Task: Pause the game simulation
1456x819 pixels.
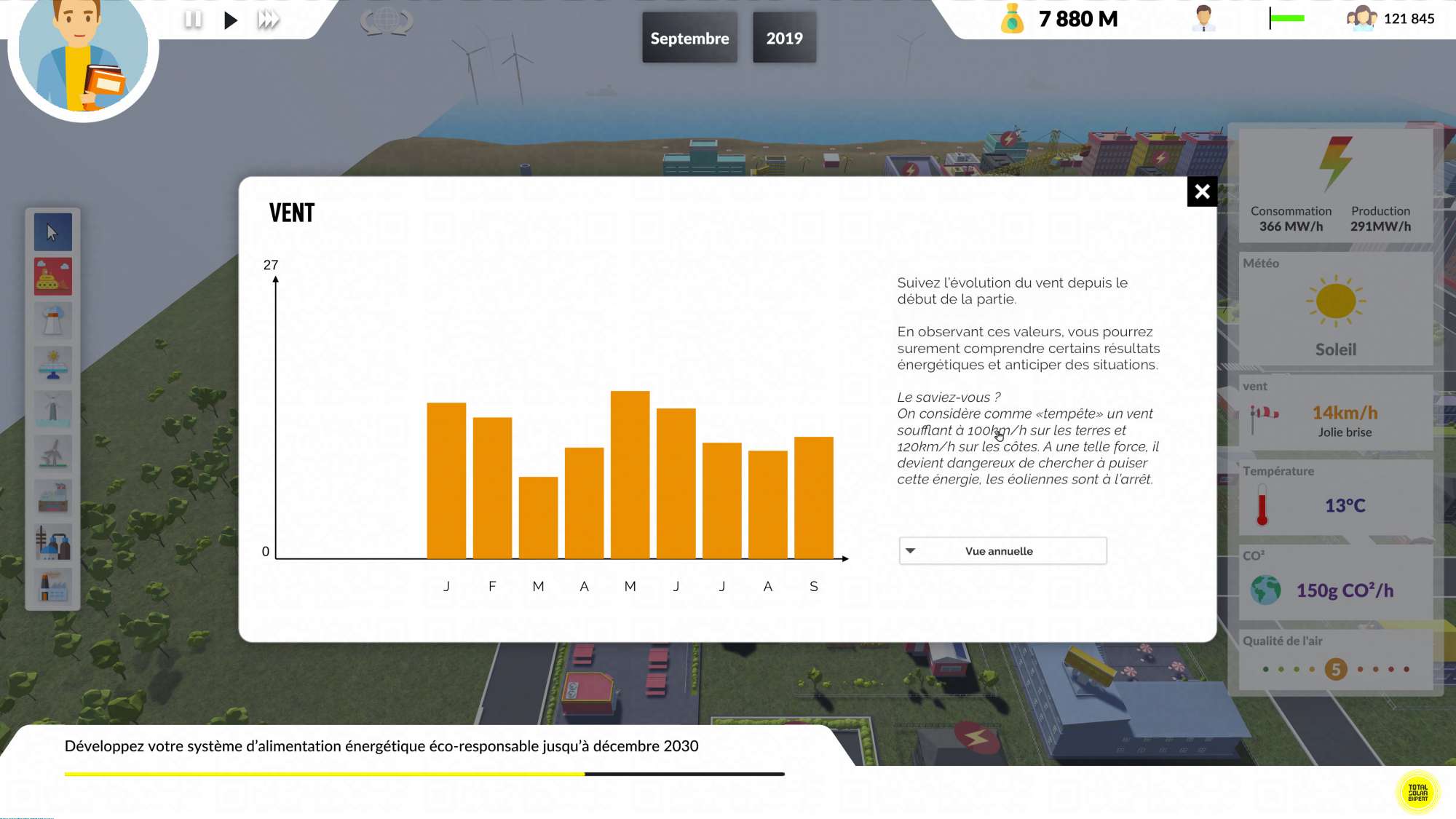Action: [193, 20]
